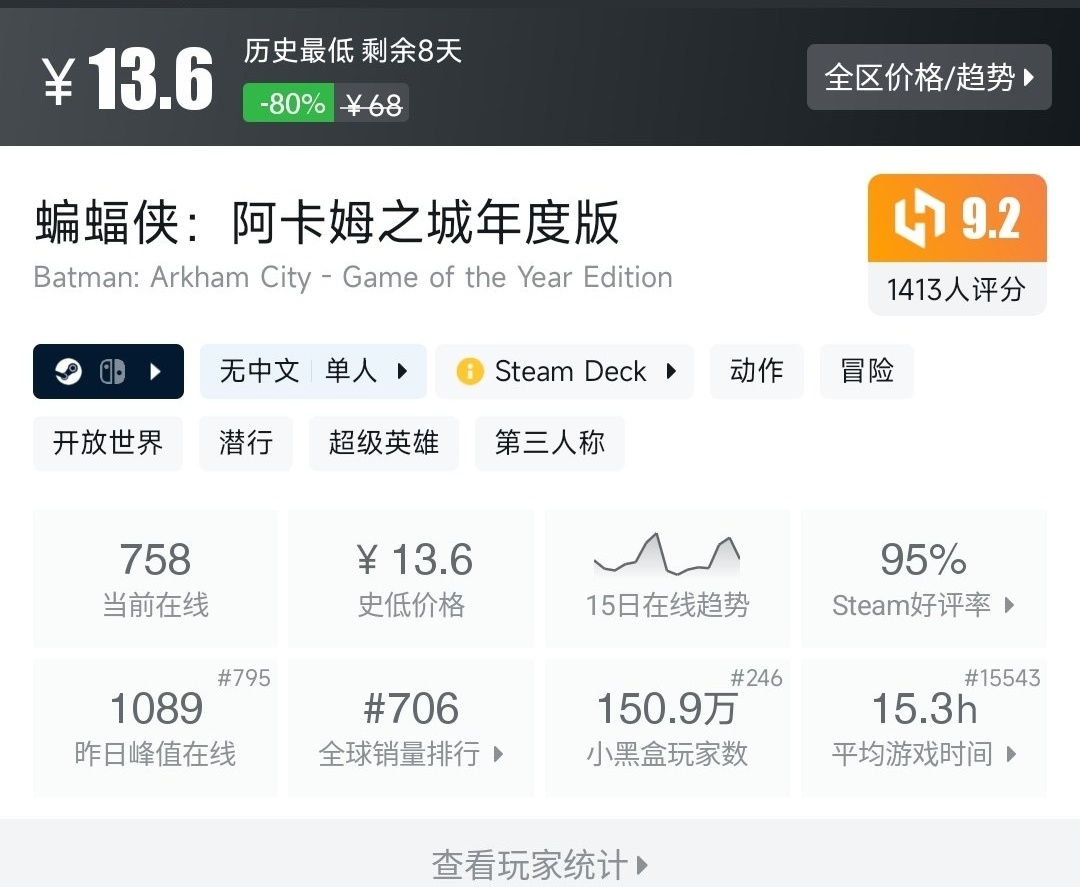The width and height of the screenshot is (1080, 887).
Task: Expand the Steam Deck compatibility arrow
Action: coord(671,371)
